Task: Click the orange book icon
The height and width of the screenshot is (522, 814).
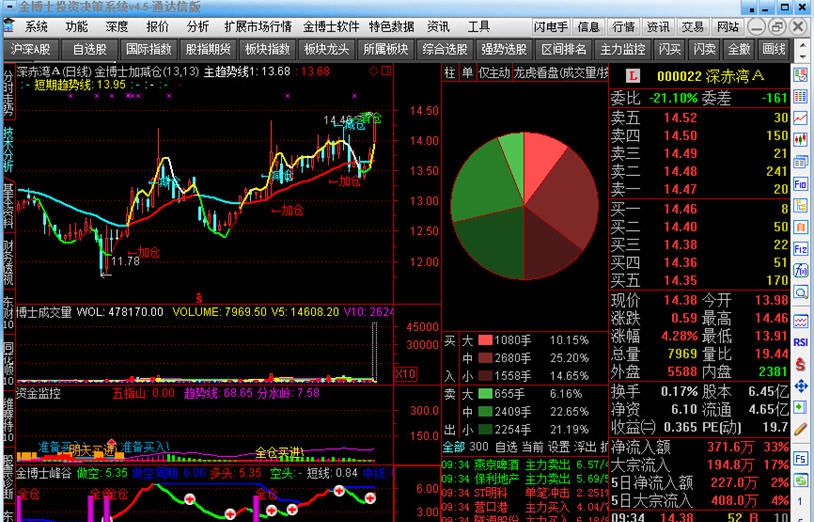Action: click(x=800, y=227)
